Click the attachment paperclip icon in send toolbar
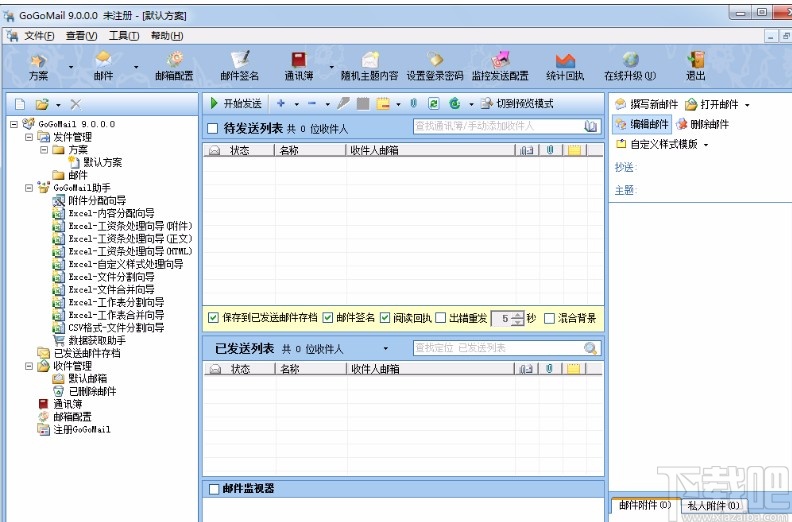The width and height of the screenshot is (792, 522). pyautogui.click(x=414, y=103)
